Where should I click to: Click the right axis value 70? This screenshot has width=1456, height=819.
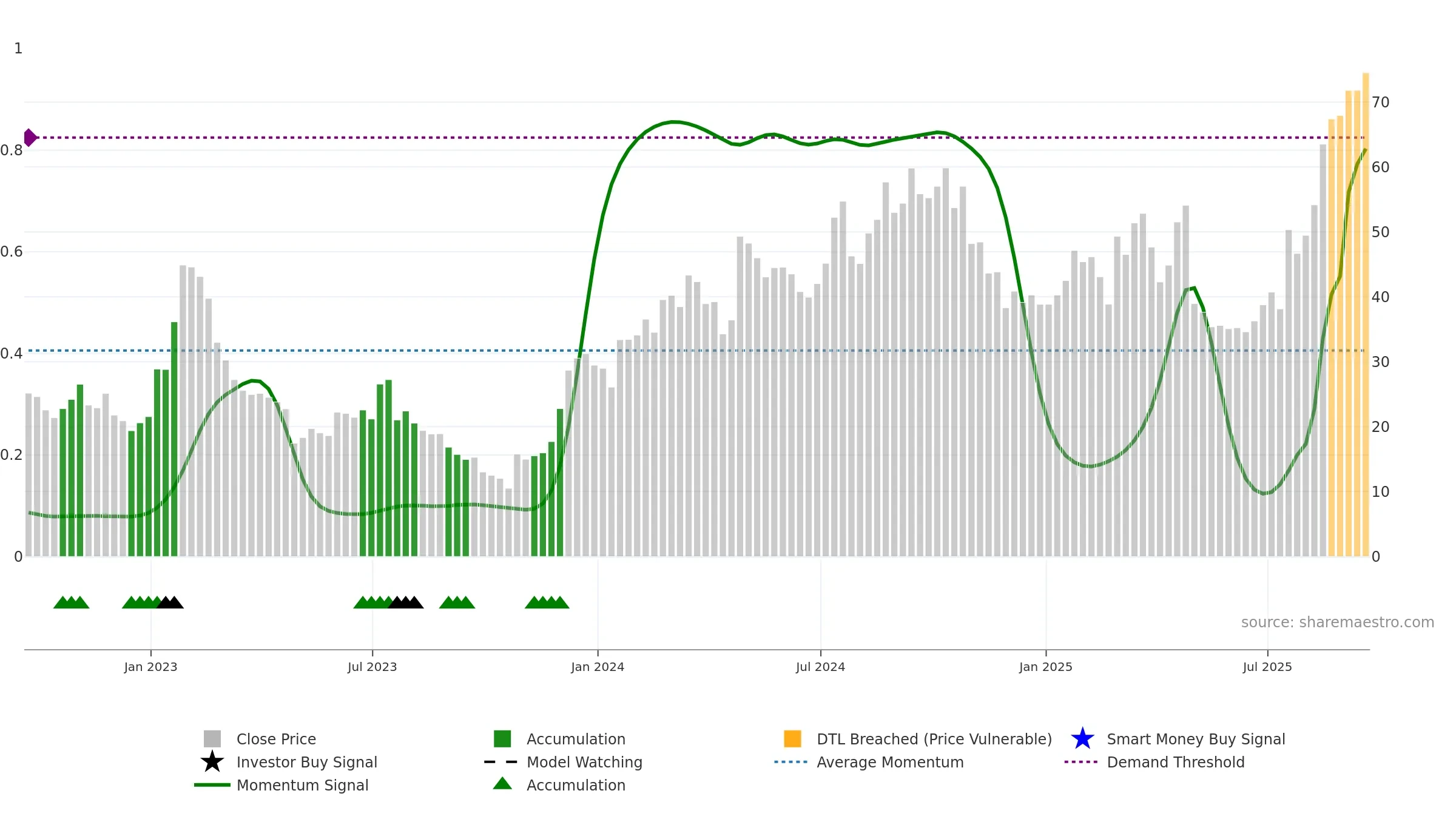(1380, 103)
